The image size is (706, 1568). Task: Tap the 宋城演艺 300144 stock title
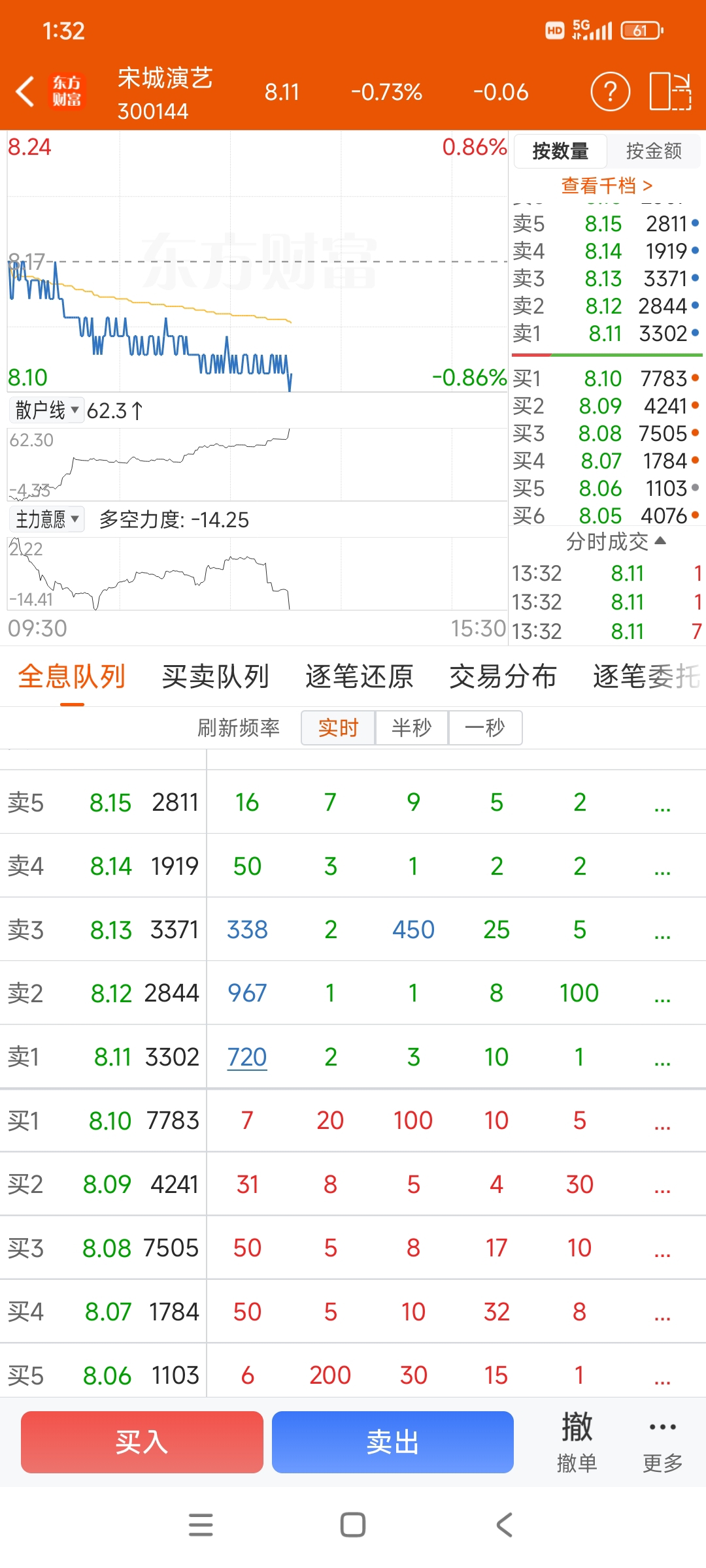(165, 93)
